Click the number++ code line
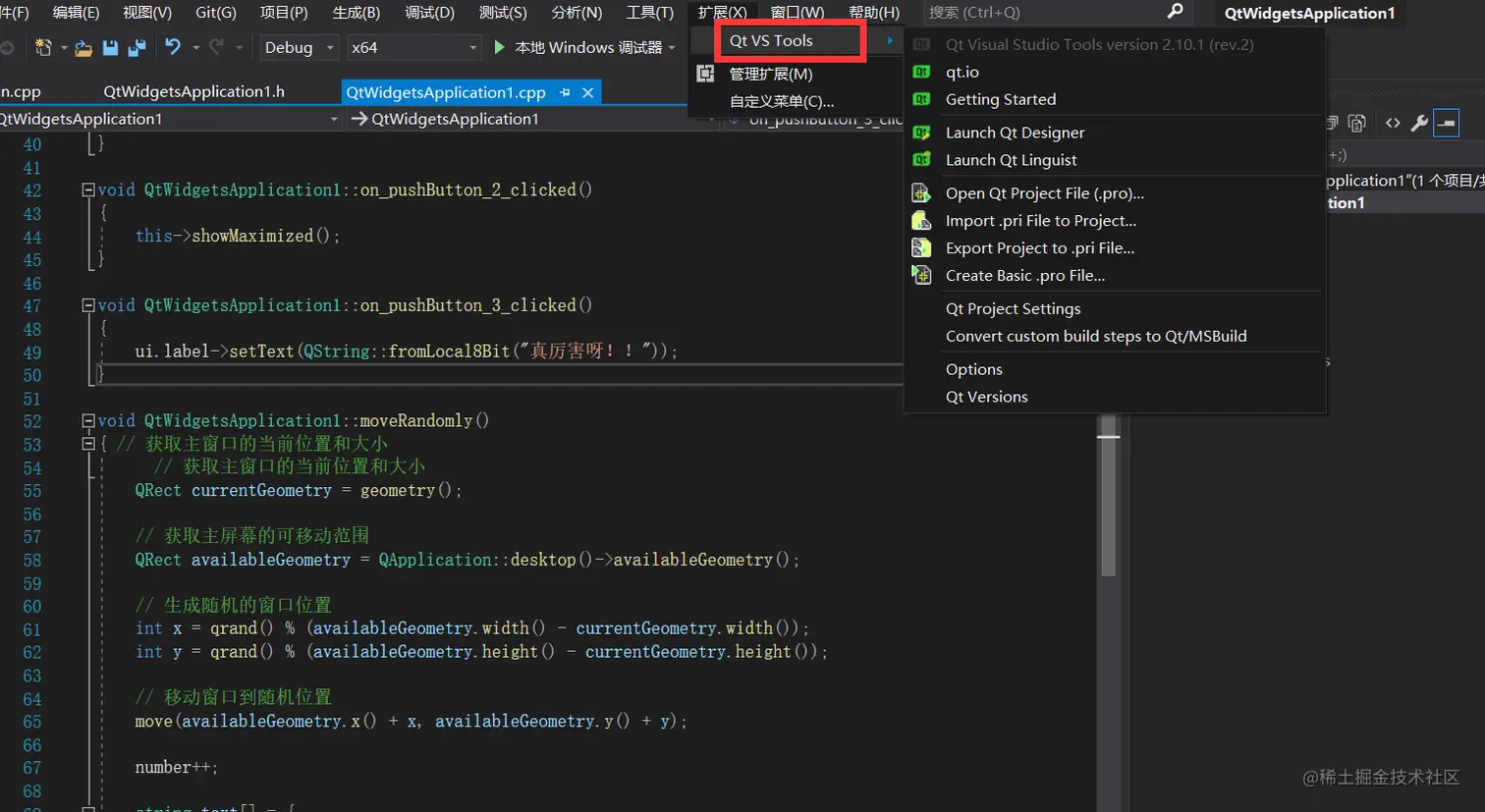Viewport: 1485px width, 812px height. pyautogui.click(x=177, y=768)
